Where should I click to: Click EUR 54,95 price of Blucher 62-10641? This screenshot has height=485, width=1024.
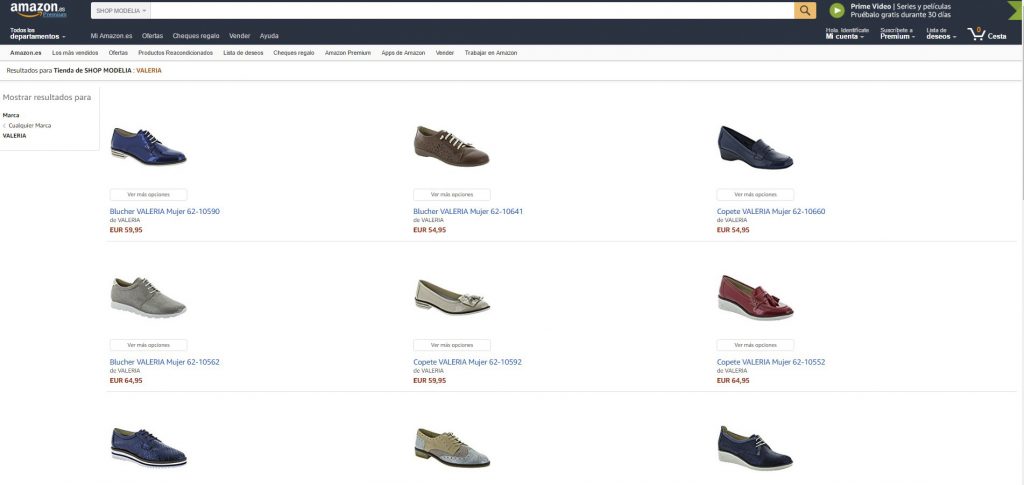(x=430, y=230)
